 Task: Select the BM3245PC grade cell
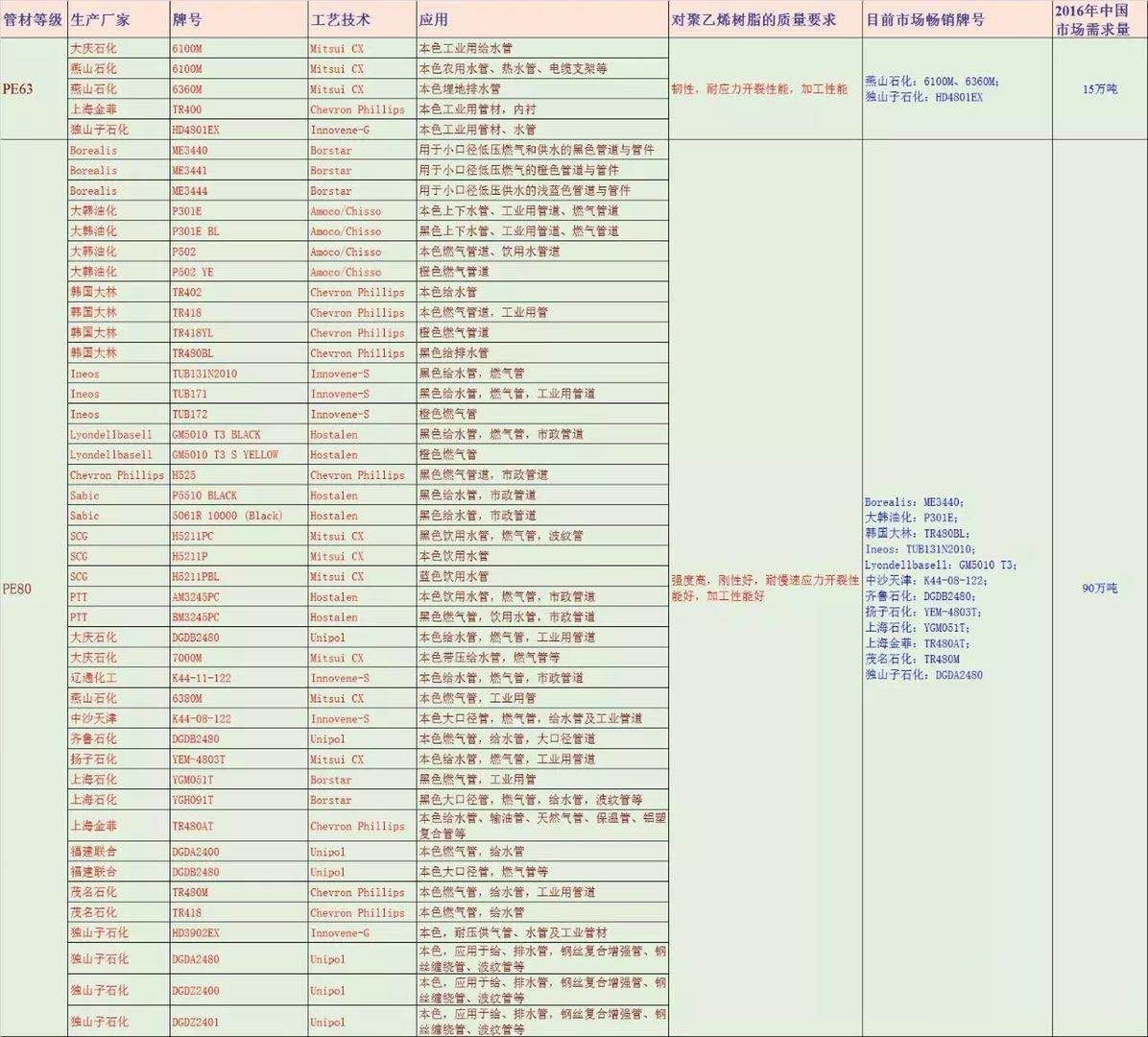(x=238, y=616)
